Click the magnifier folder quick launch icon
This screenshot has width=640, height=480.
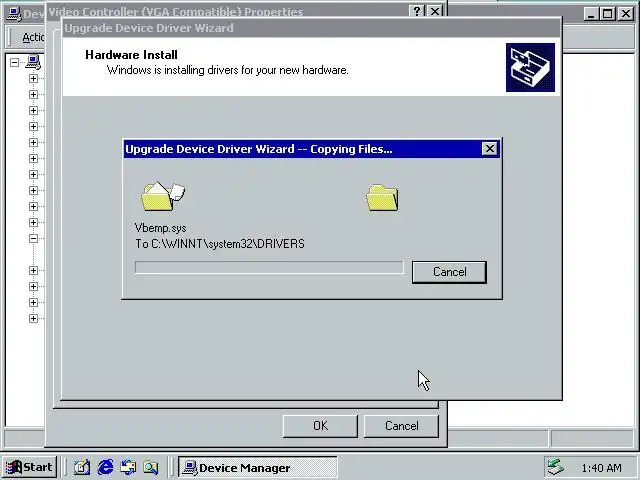151,467
